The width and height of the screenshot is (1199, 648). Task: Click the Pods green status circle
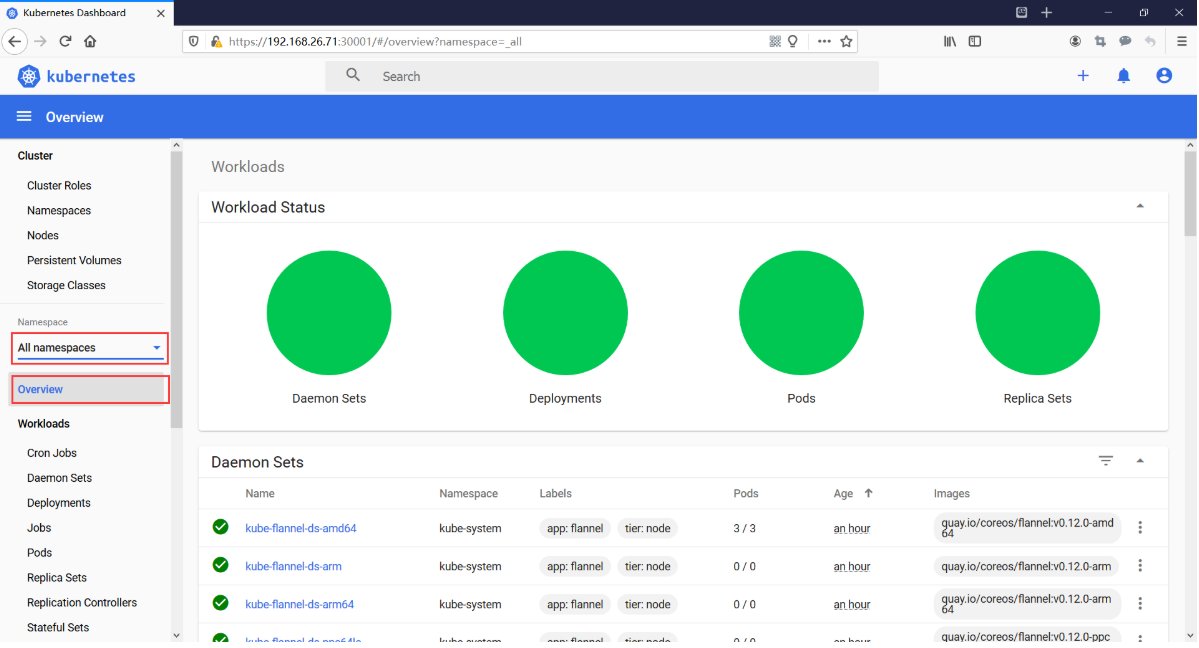(801, 313)
